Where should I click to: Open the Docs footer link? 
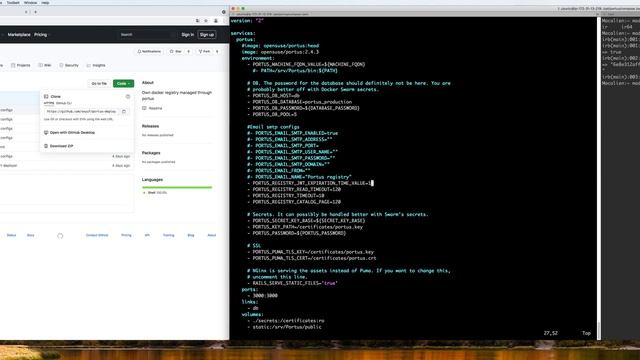31,235
